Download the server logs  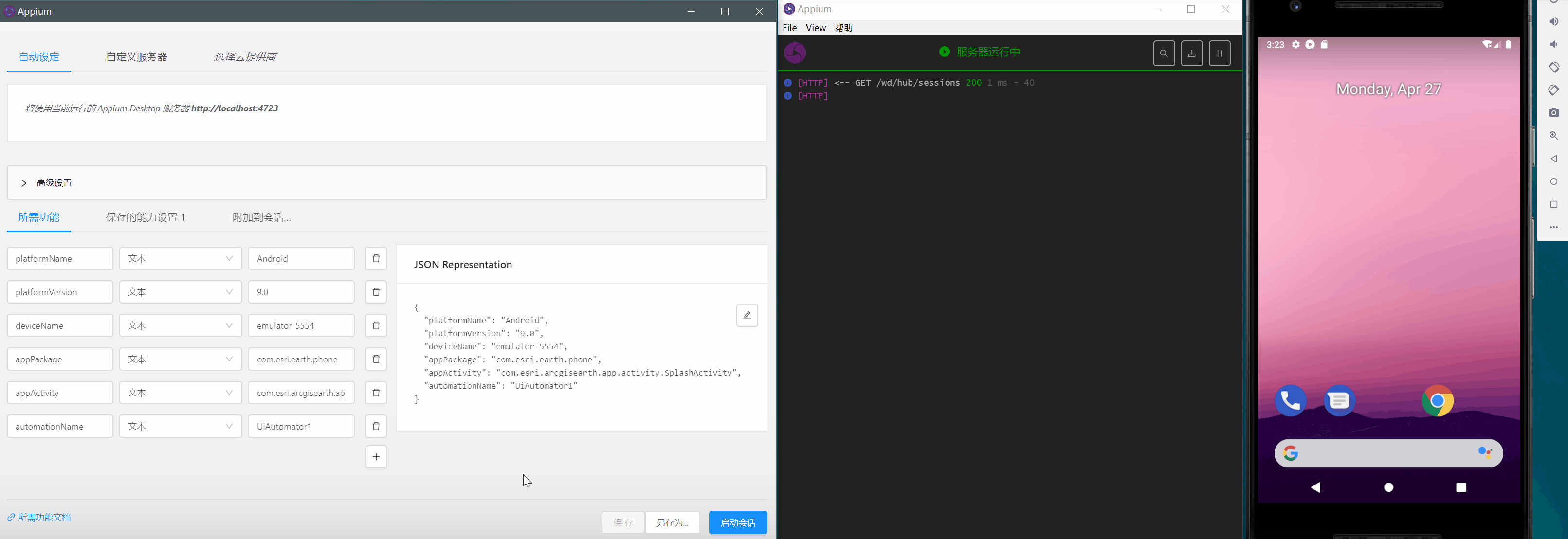pyautogui.click(x=1192, y=54)
